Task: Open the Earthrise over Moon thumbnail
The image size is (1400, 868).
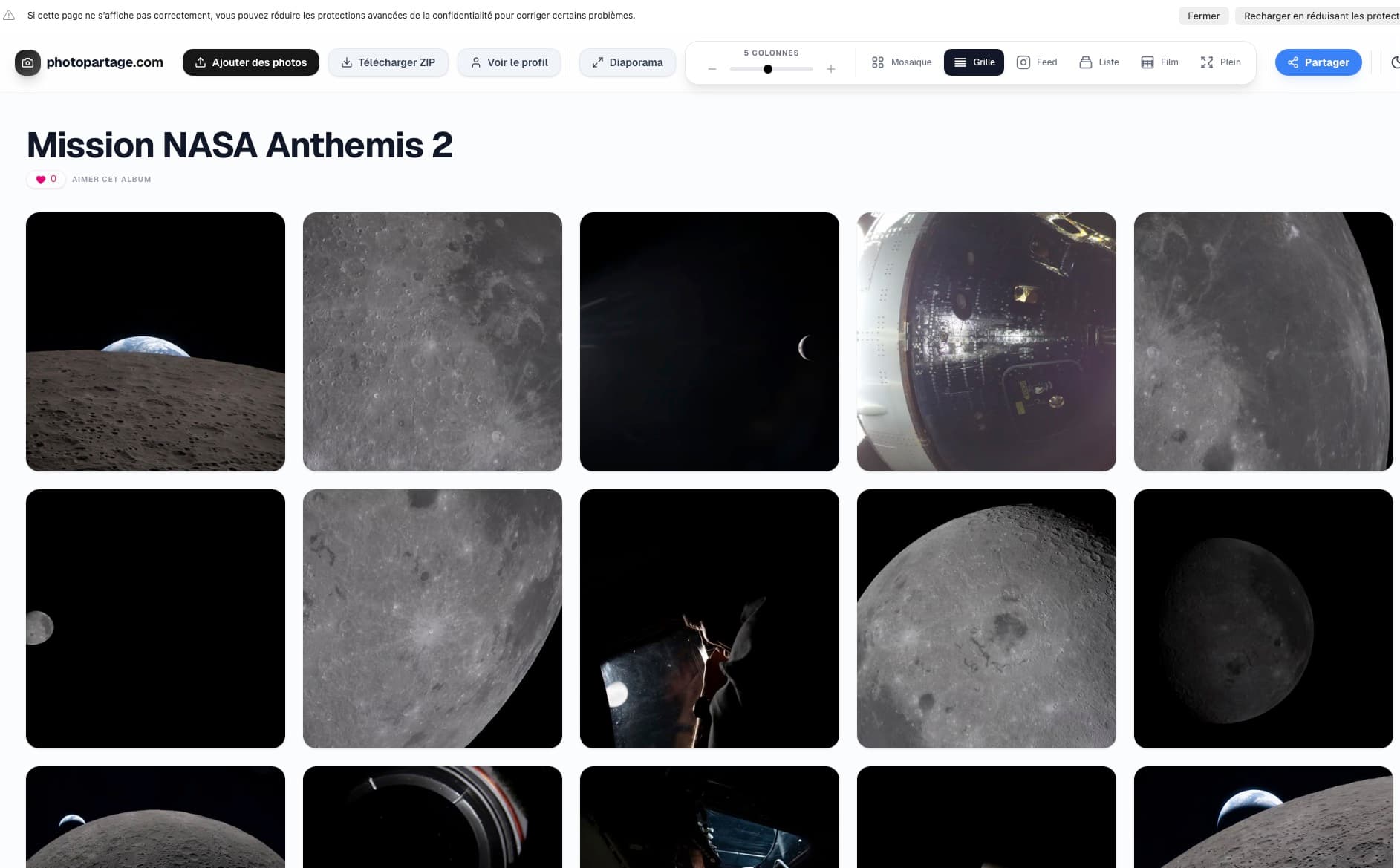Action: (155, 342)
